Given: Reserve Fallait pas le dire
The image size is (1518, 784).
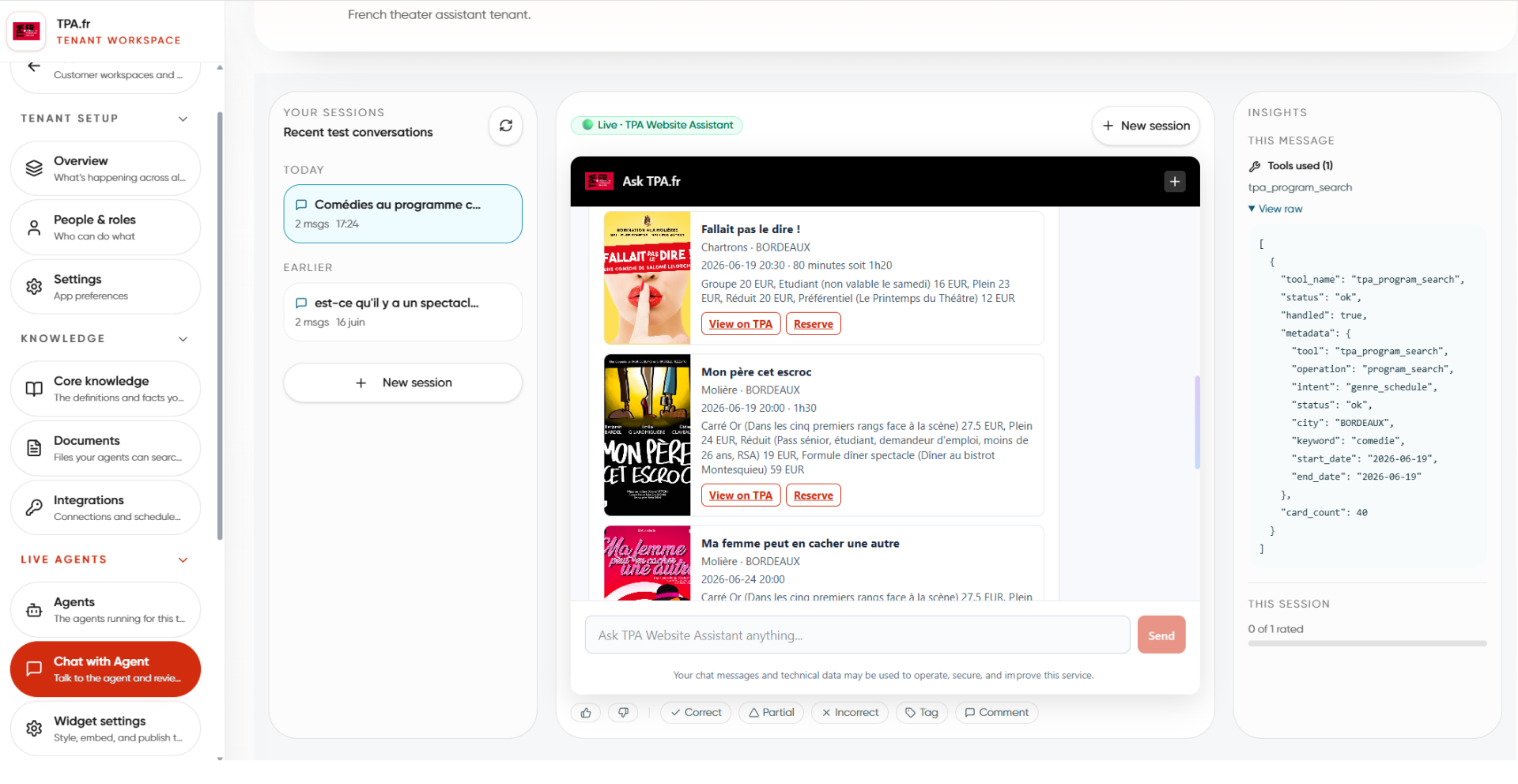Looking at the screenshot, I should [814, 324].
